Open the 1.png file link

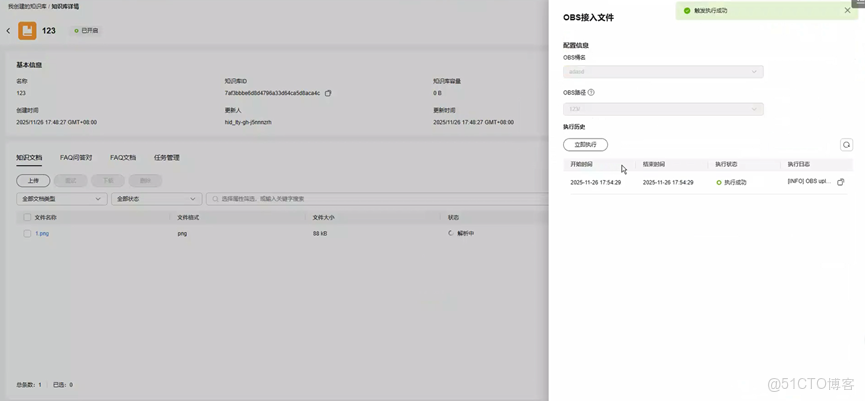[x=42, y=233]
